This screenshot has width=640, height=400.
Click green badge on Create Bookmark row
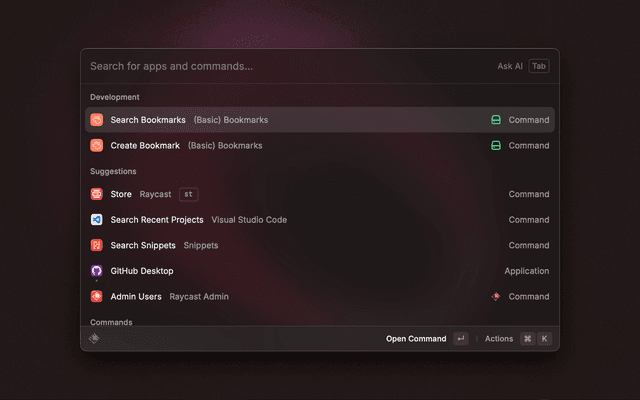pos(495,146)
